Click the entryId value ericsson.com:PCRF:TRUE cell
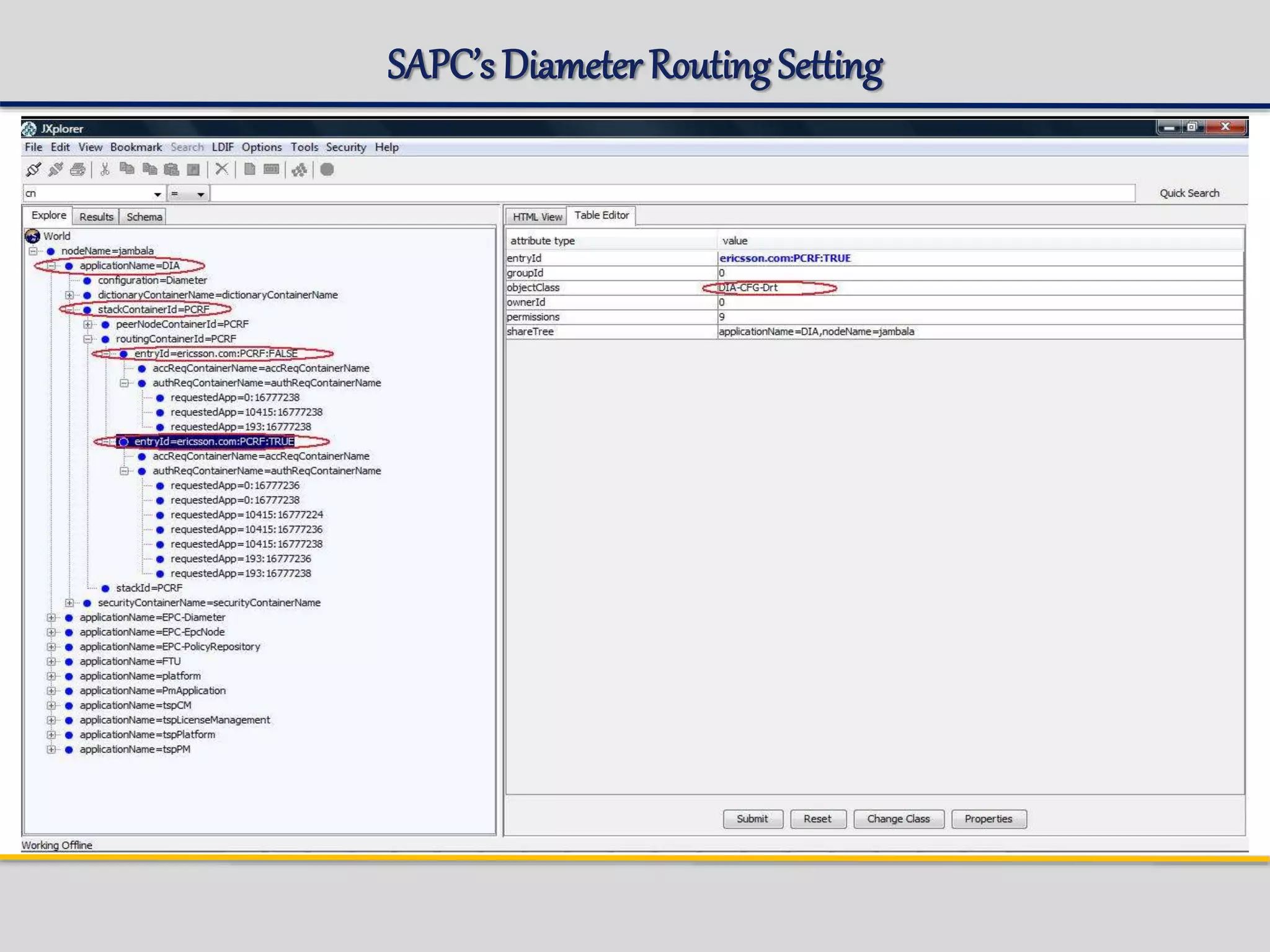1270x952 pixels. (980, 258)
